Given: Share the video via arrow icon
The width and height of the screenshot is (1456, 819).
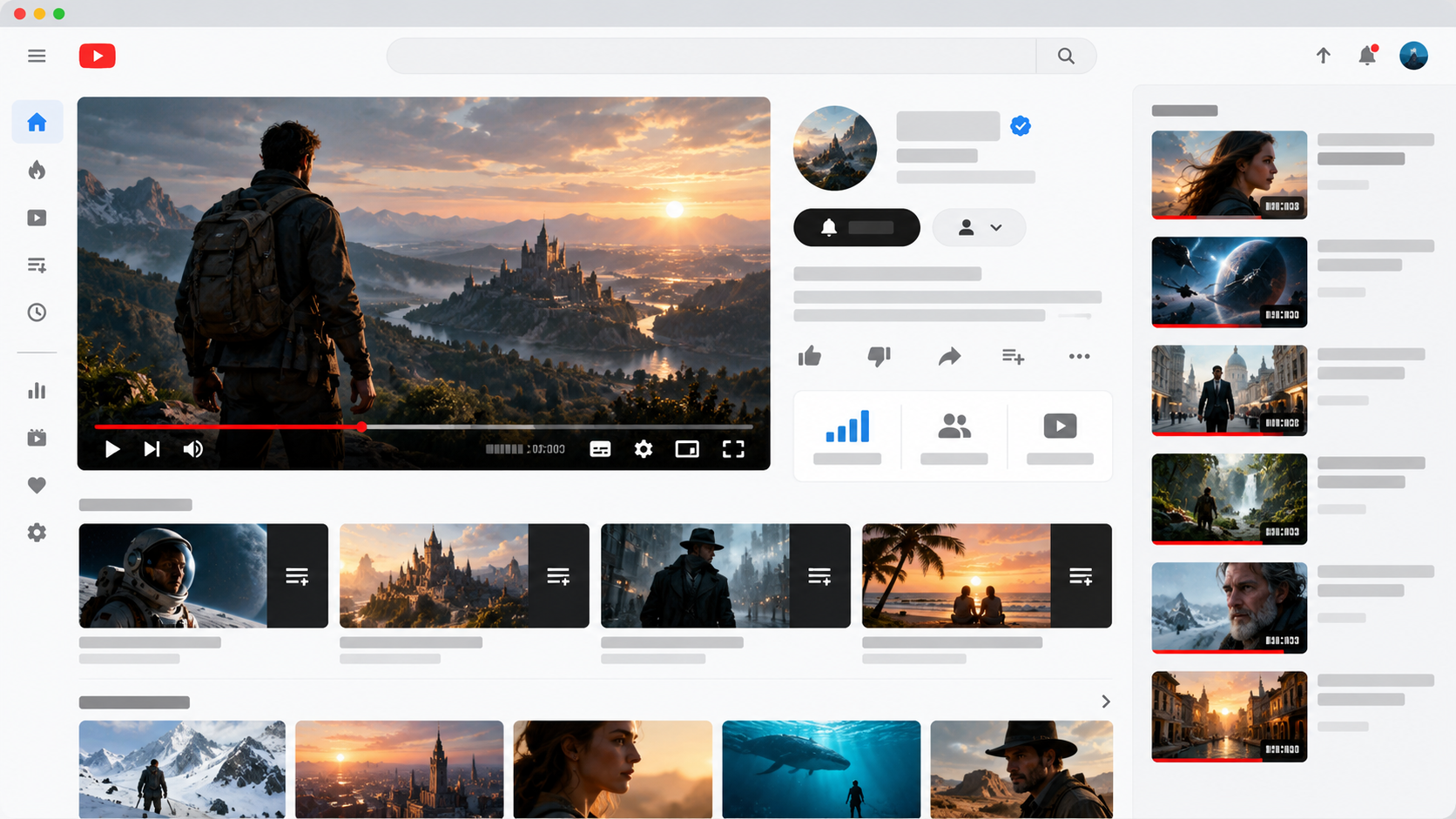Looking at the screenshot, I should point(949,356).
